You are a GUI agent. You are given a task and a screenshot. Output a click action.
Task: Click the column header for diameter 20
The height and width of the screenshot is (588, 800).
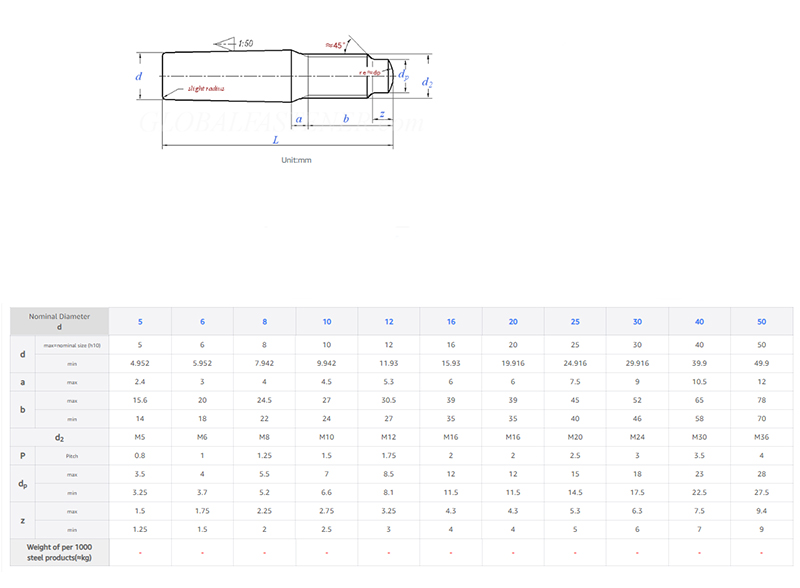click(513, 321)
